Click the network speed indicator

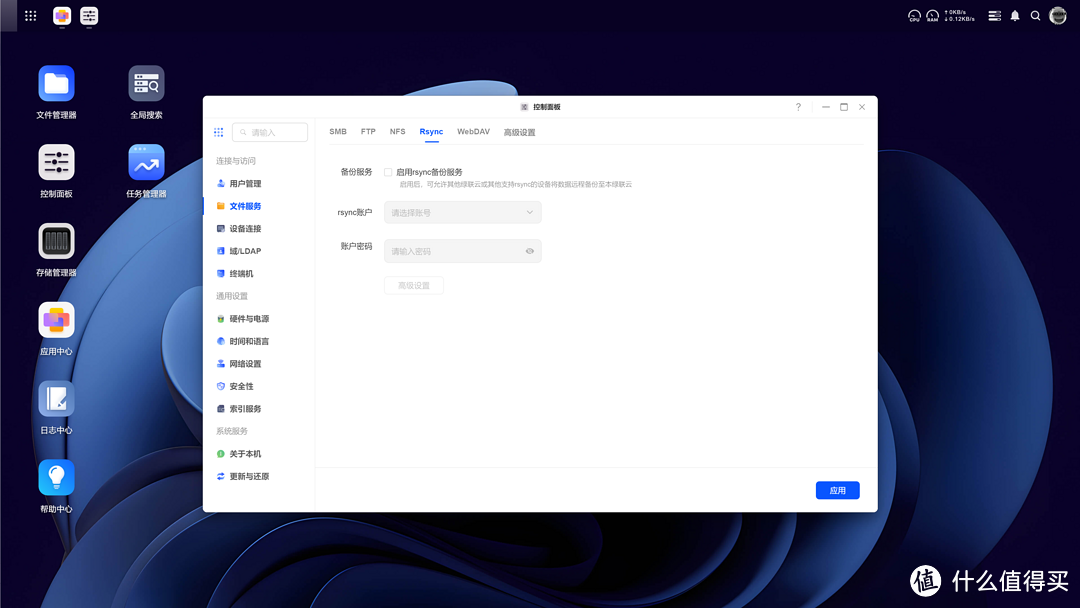point(959,16)
